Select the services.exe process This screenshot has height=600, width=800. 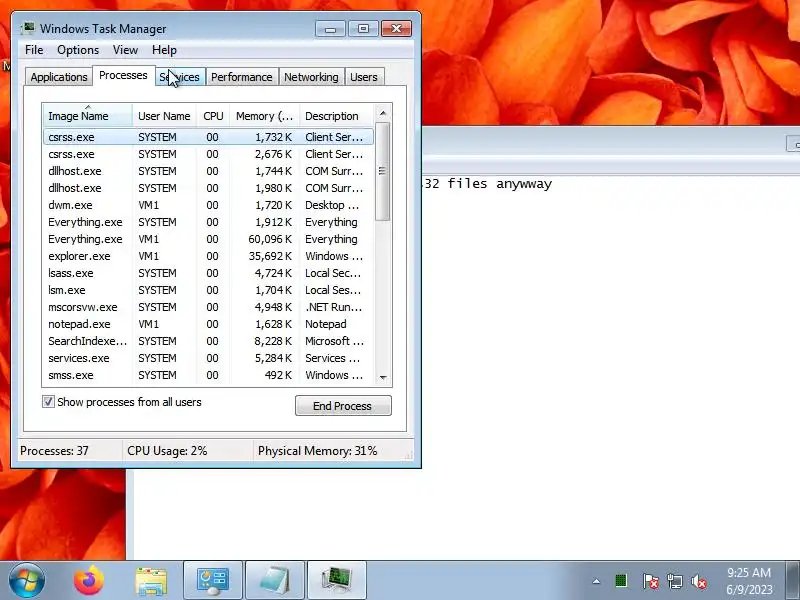tap(208, 358)
